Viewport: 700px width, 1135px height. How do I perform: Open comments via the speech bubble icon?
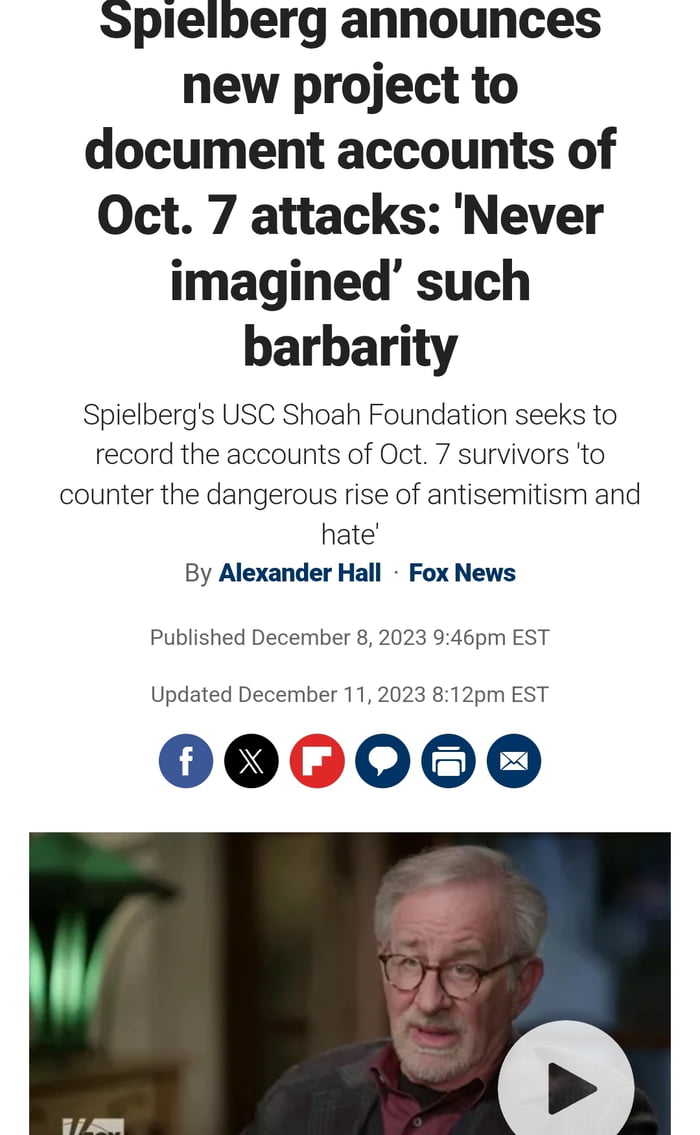pyautogui.click(x=383, y=761)
